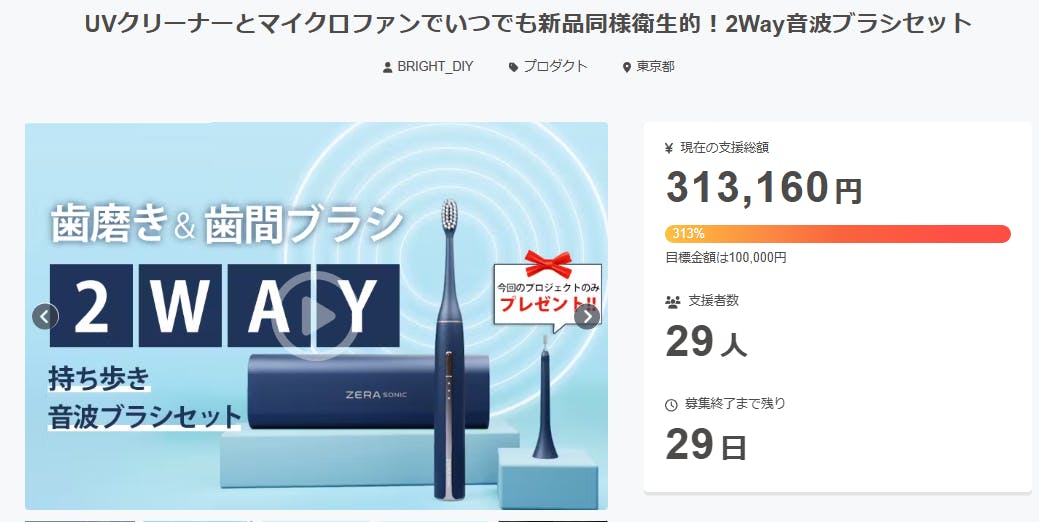This screenshot has width=1039, height=522.
Task: Click the 目標金額は100,000円 goal text
Action: click(x=726, y=258)
